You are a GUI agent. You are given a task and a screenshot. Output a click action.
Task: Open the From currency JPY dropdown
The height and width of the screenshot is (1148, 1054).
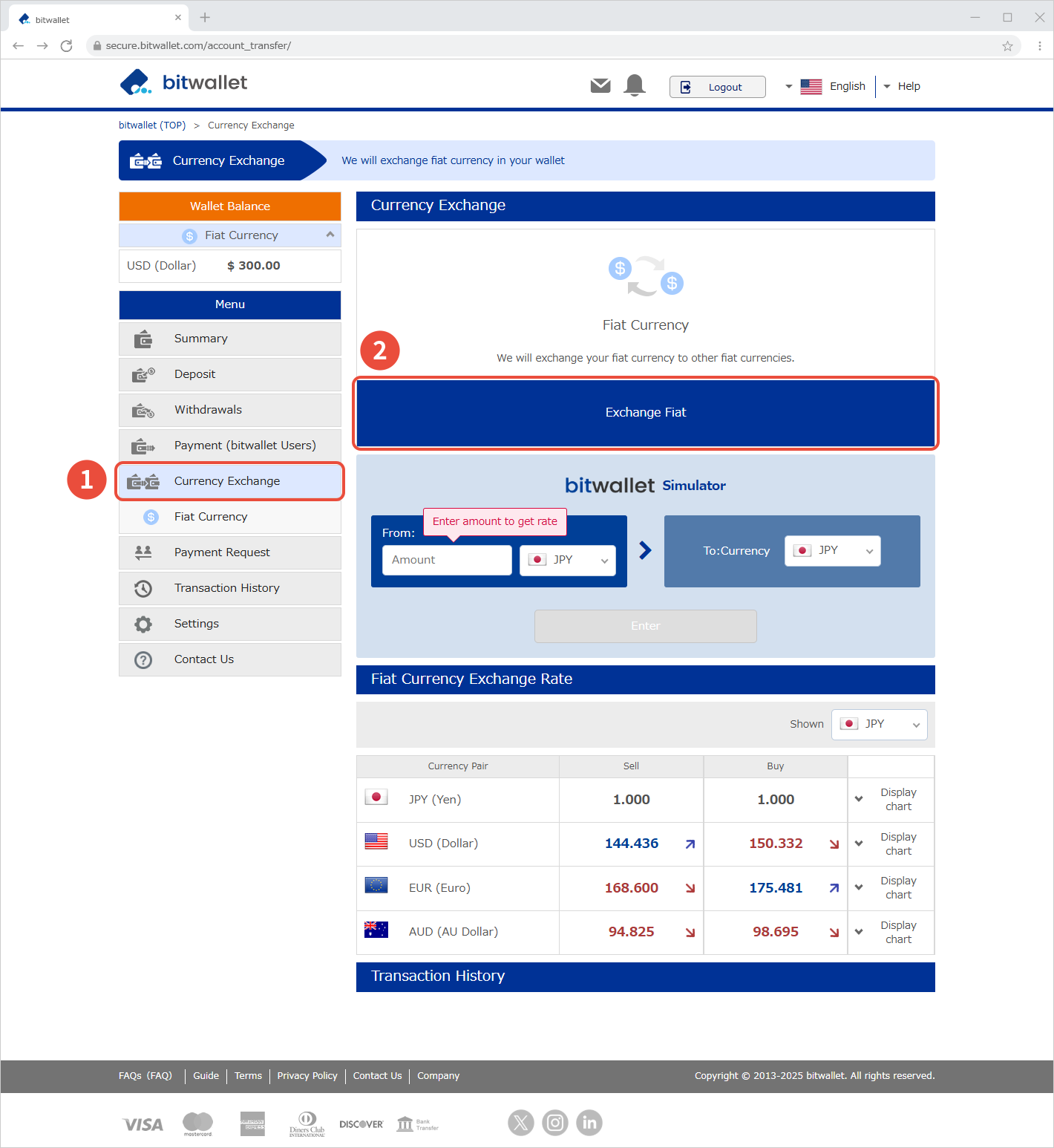568,560
